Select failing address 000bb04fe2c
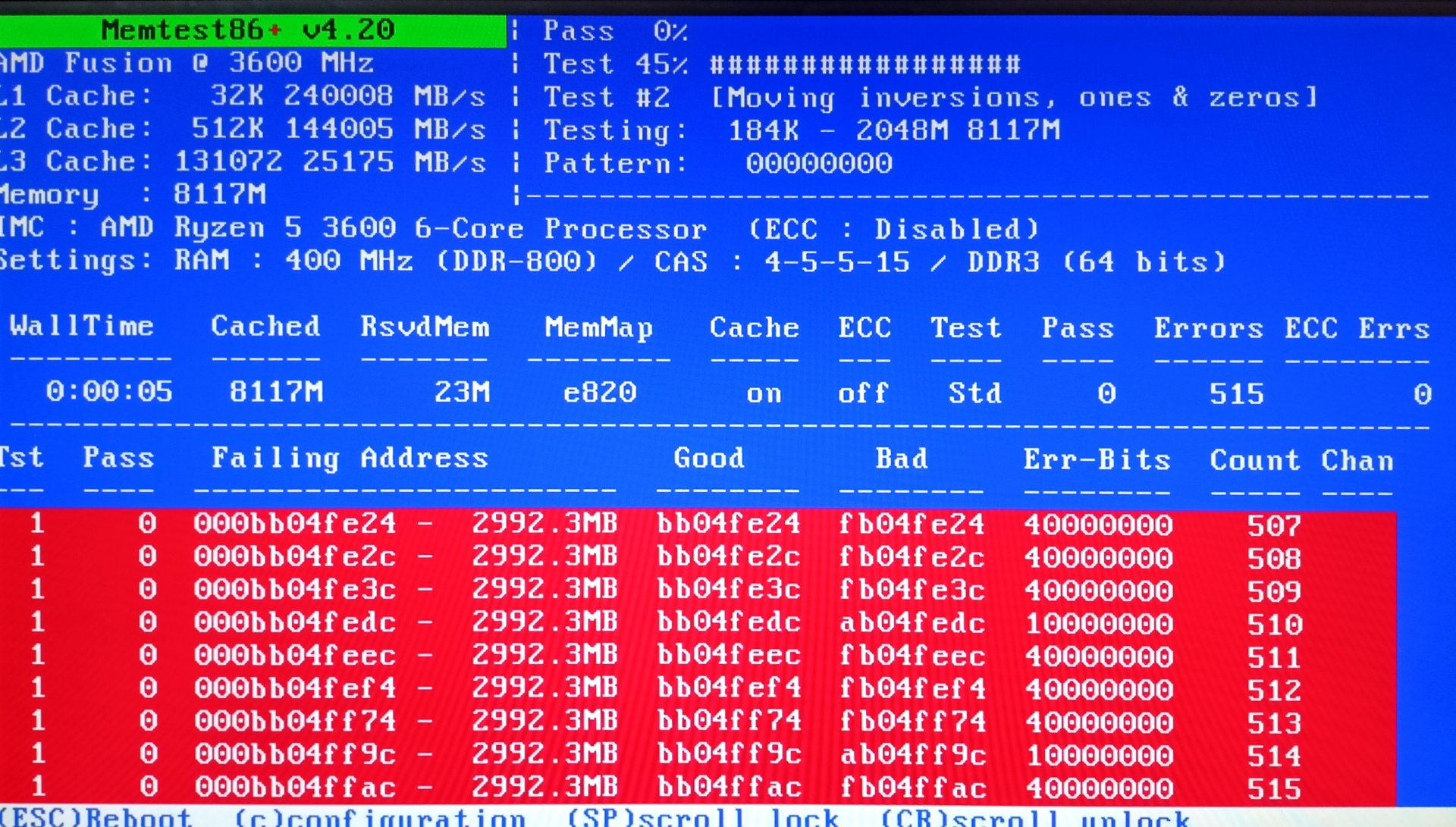 [294, 556]
